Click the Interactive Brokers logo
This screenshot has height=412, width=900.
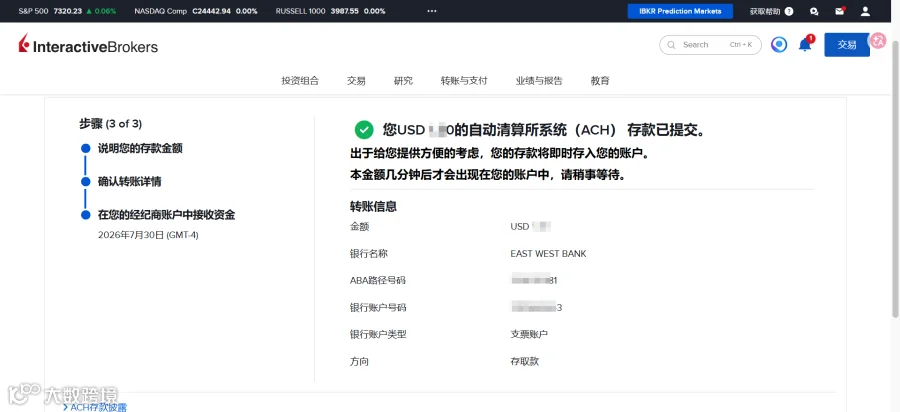[x=88, y=45]
